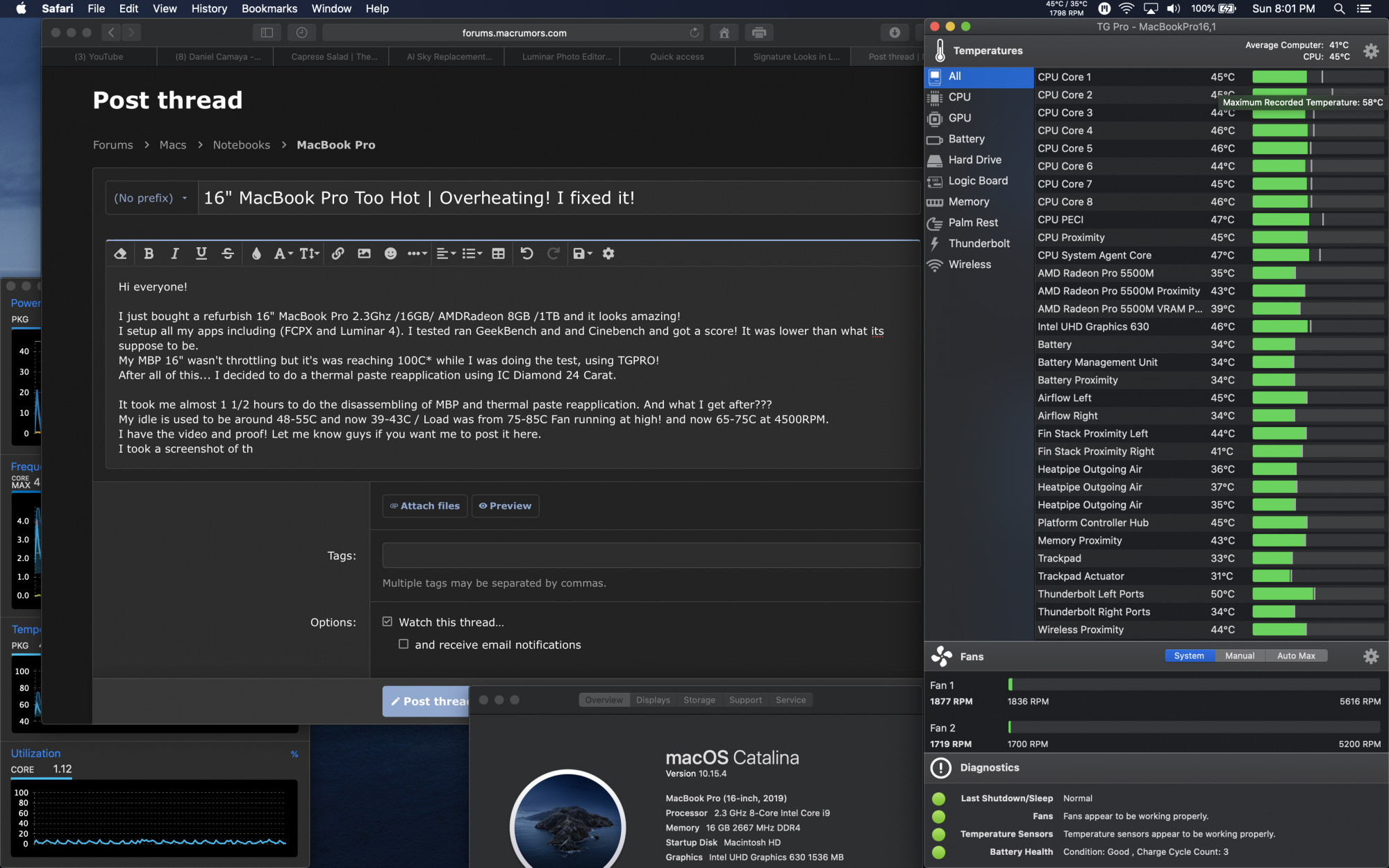Click the Safari print icon
Image resolution: width=1389 pixels, height=868 pixels.
(x=759, y=33)
